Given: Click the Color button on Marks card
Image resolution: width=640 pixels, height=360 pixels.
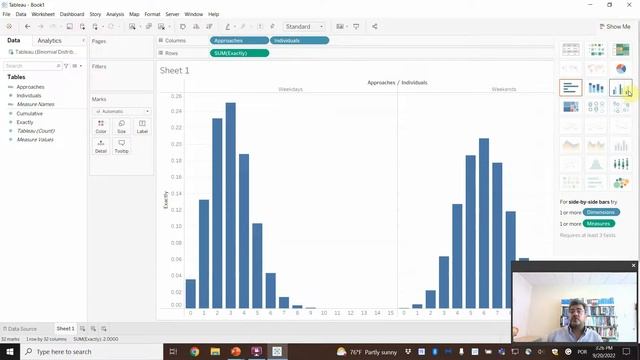Looking at the screenshot, I should [101, 127].
